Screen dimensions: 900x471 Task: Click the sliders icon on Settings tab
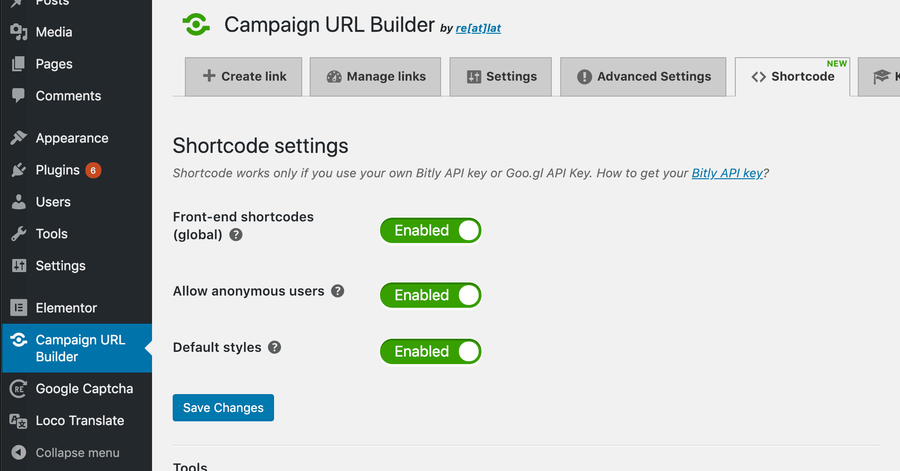[x=474, y=76]
